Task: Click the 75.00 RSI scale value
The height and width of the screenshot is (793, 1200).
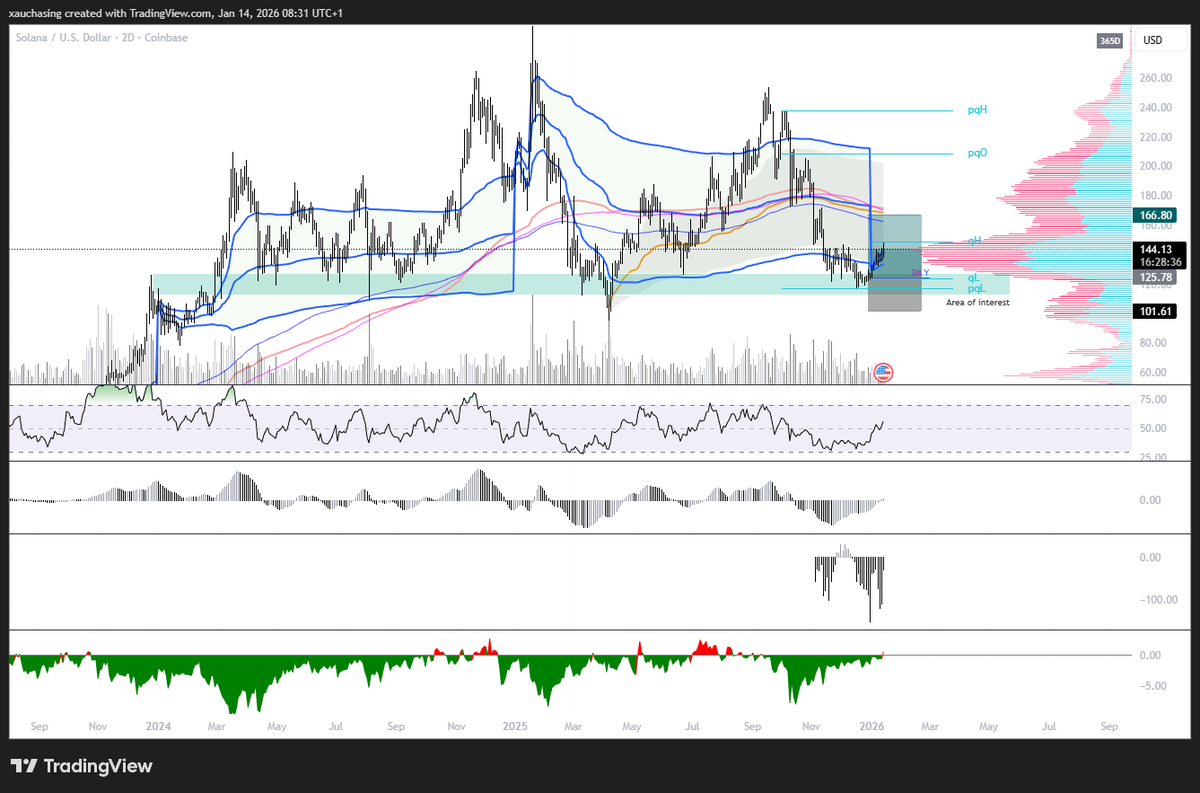Action: (x=1151, y=400)
